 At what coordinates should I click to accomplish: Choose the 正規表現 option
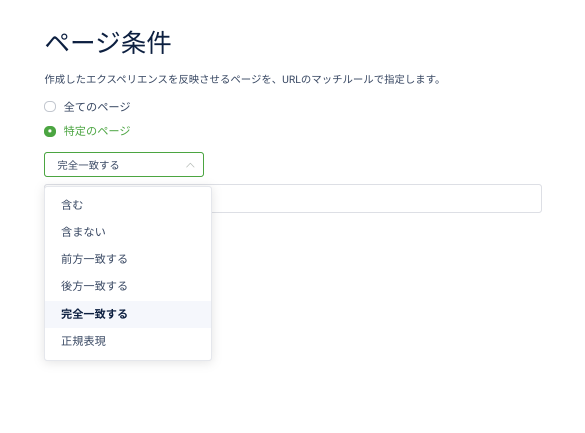128,341
